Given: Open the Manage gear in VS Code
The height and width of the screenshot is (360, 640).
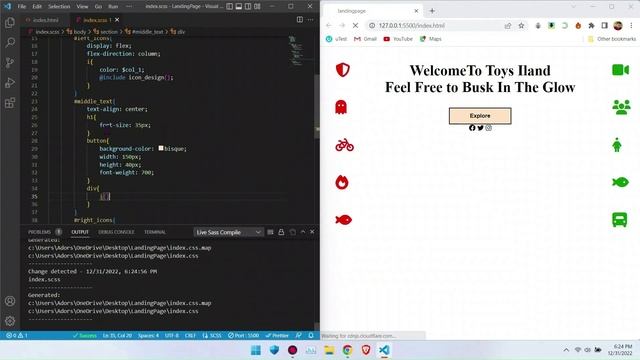Looking at the screenshot, I should pos(10,321).
